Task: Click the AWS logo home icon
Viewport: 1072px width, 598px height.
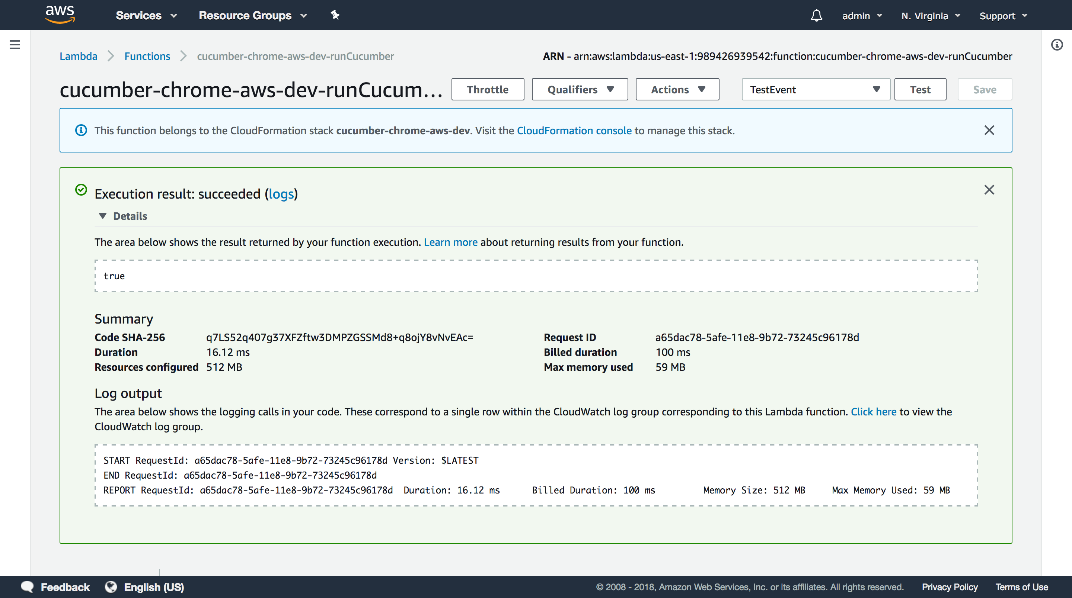Action: (x=60, y=15)
